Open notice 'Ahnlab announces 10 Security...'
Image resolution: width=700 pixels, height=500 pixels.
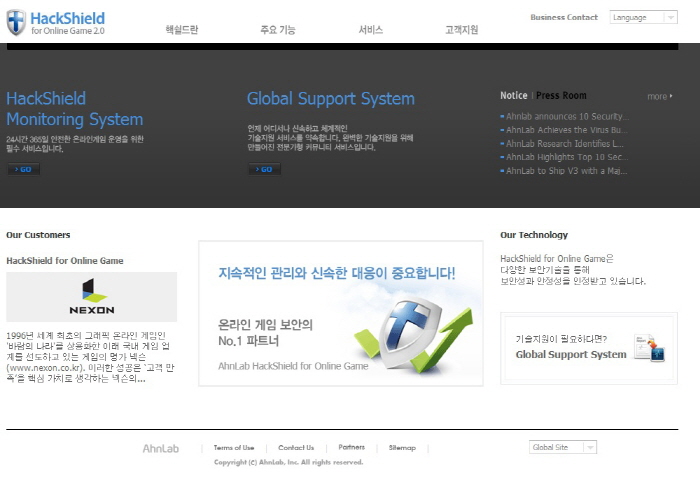567,117
